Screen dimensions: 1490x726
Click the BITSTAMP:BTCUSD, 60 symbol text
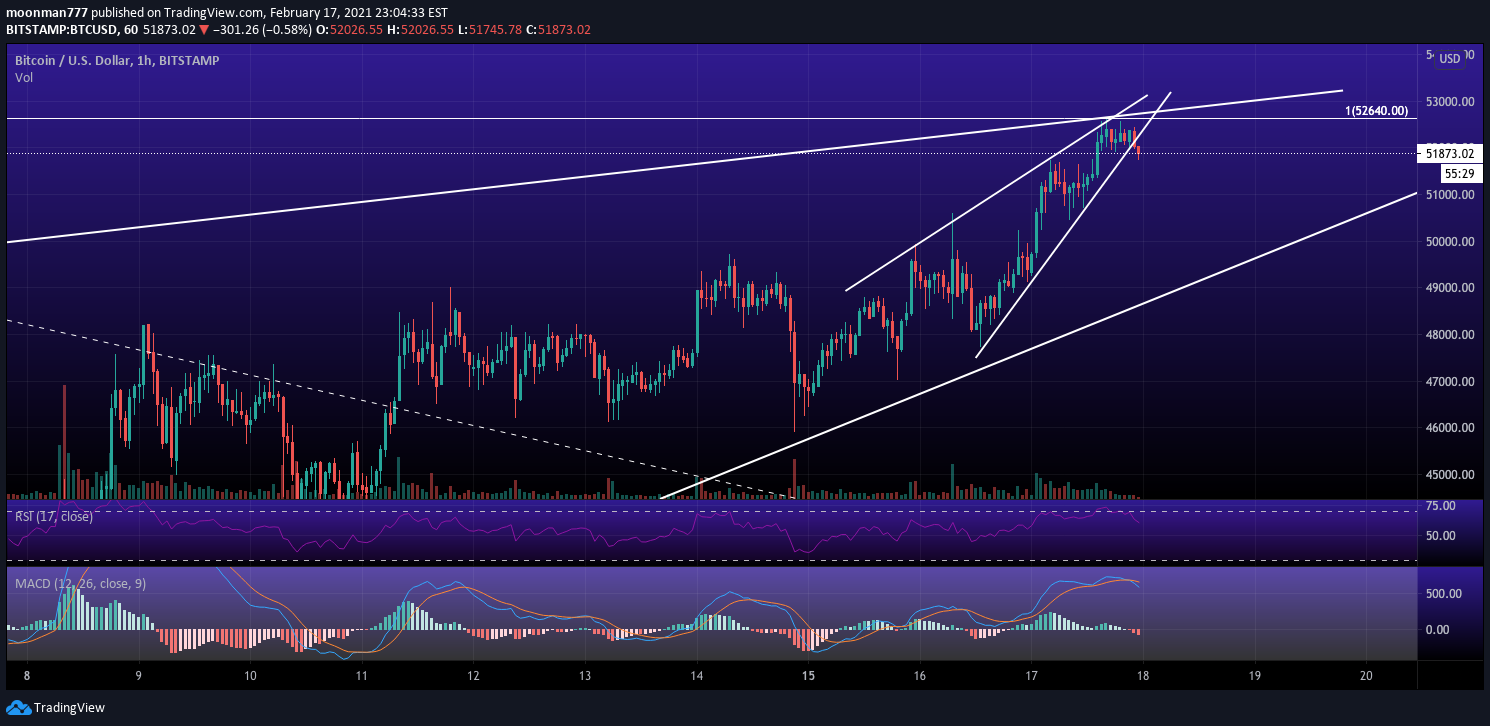(x=71, y=30)
